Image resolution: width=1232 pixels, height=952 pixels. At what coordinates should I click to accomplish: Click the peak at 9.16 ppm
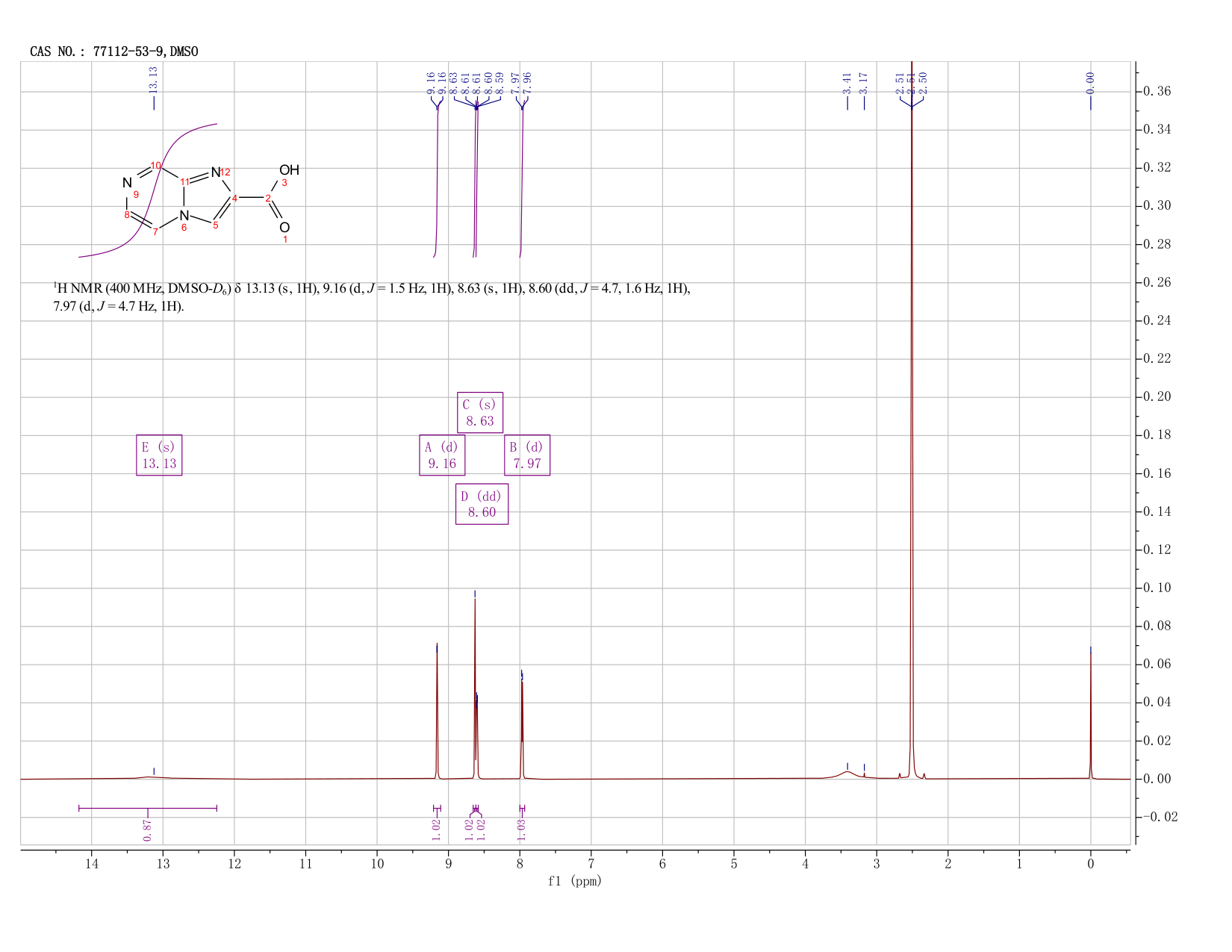[437, 713]
